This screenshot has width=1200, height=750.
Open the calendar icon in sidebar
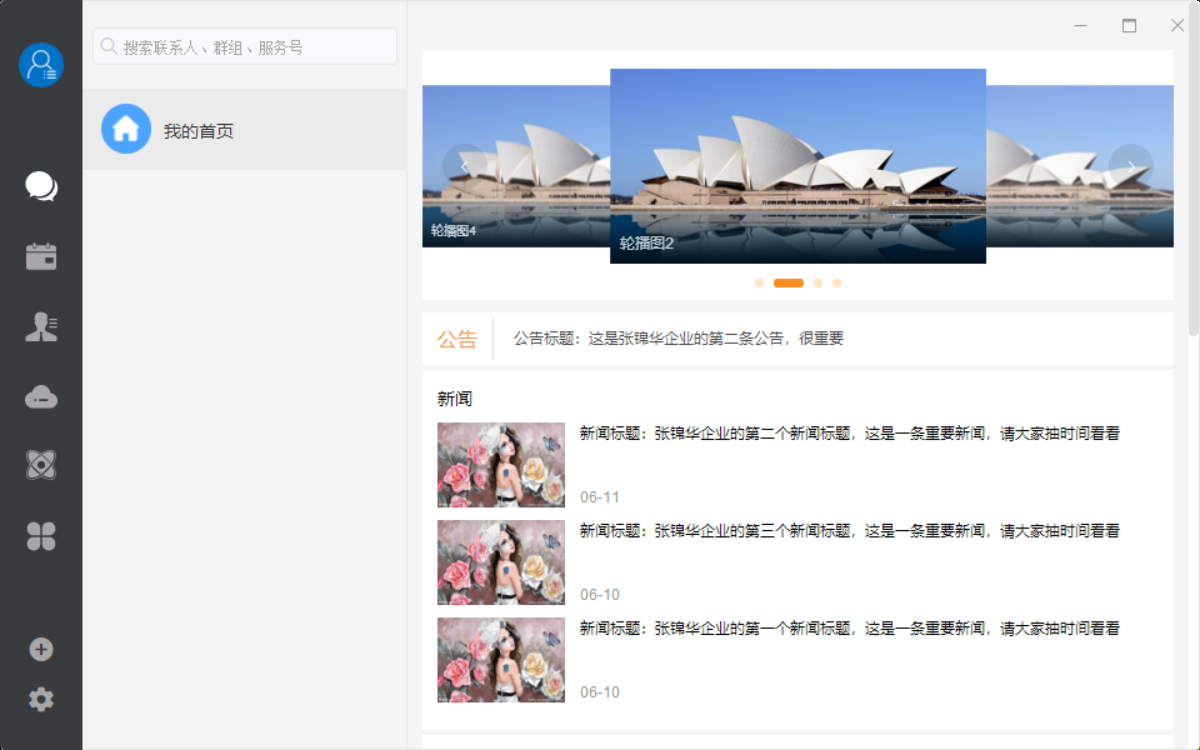coord(41,257)
